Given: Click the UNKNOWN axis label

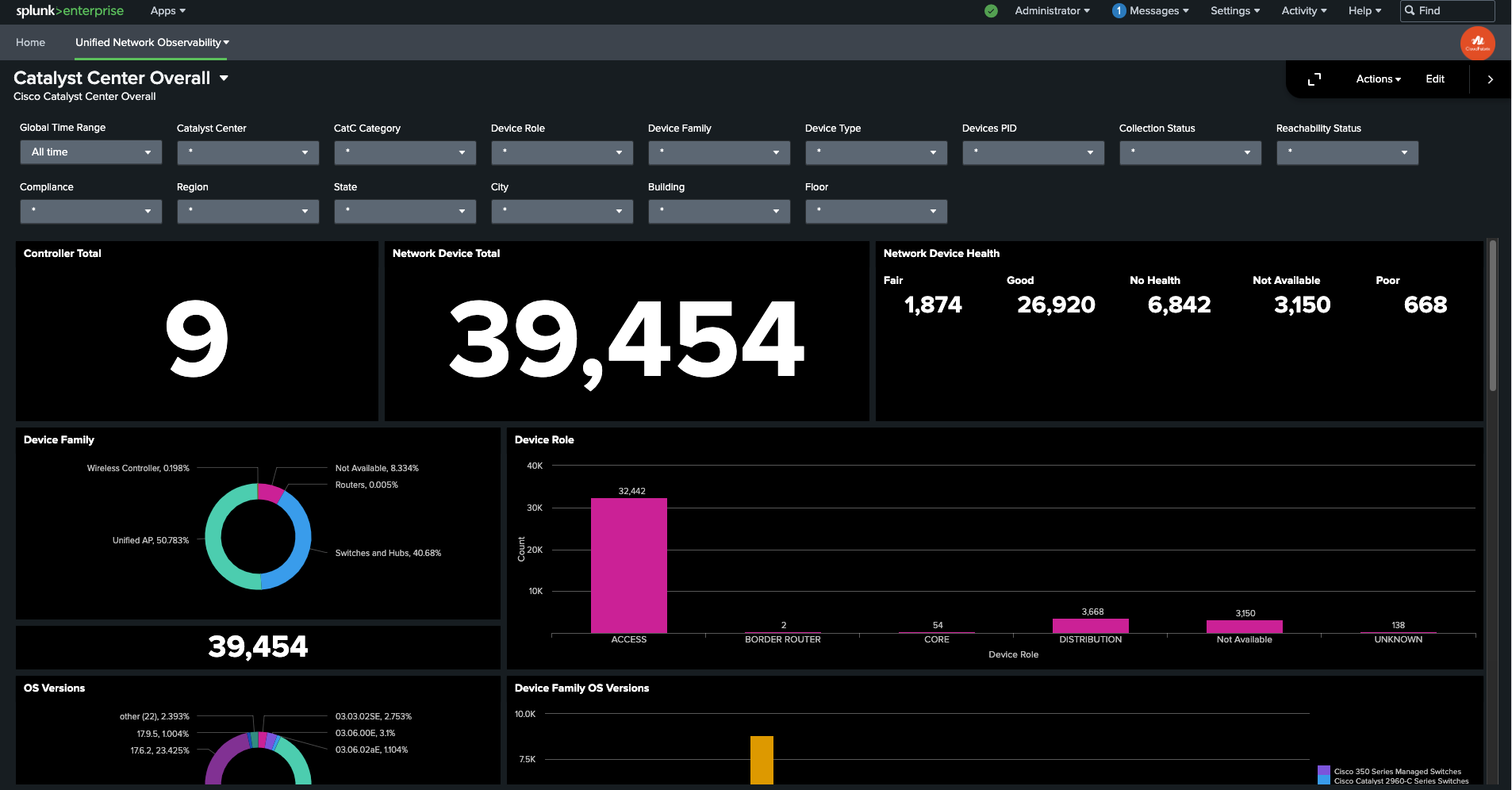Looking at the screenshot, I should (x=1399, y=639).
